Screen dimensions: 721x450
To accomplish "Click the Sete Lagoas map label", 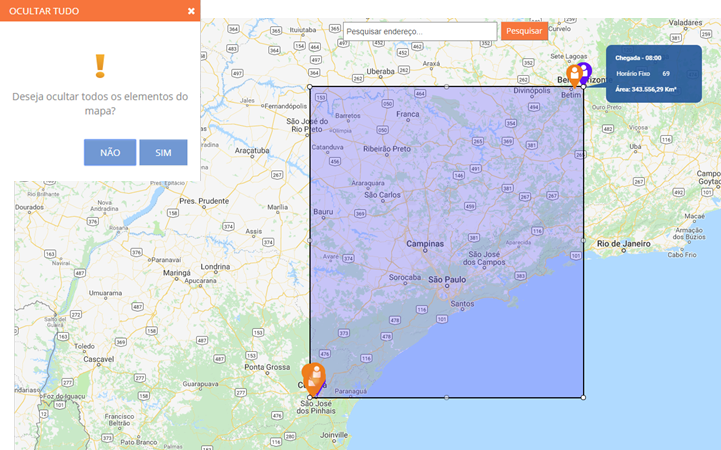I will [569, 57].
